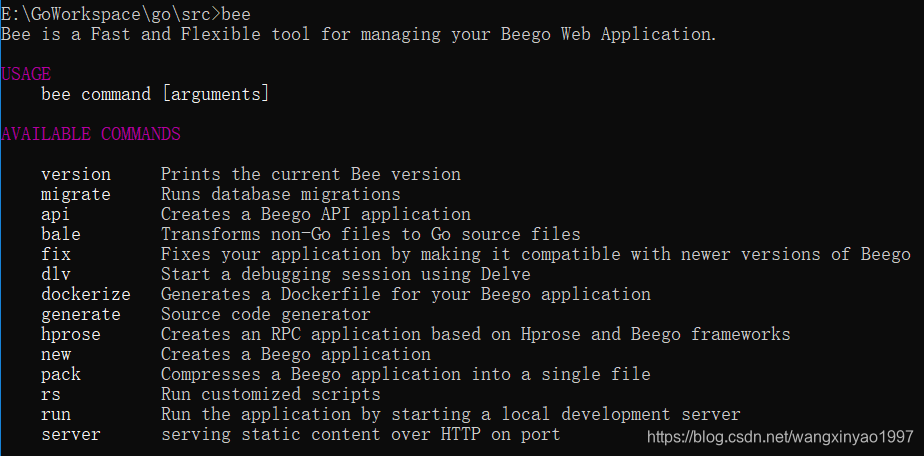Screen dimensions: 924x456
Task: Open the blog.csdn.net watermark URL
Action: [780, 437]
